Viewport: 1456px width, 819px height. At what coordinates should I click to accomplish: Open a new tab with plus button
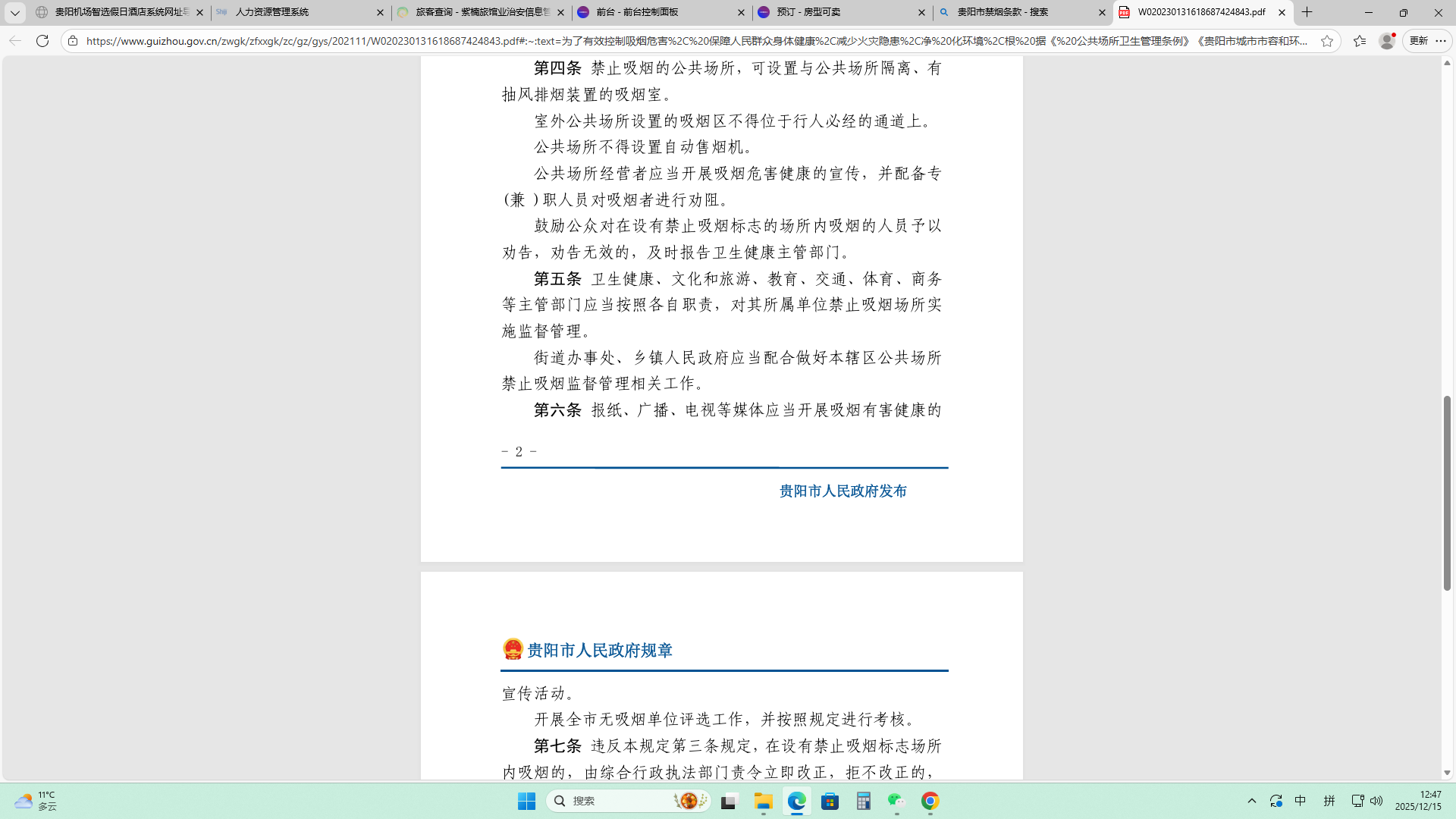click(1307, 12)
